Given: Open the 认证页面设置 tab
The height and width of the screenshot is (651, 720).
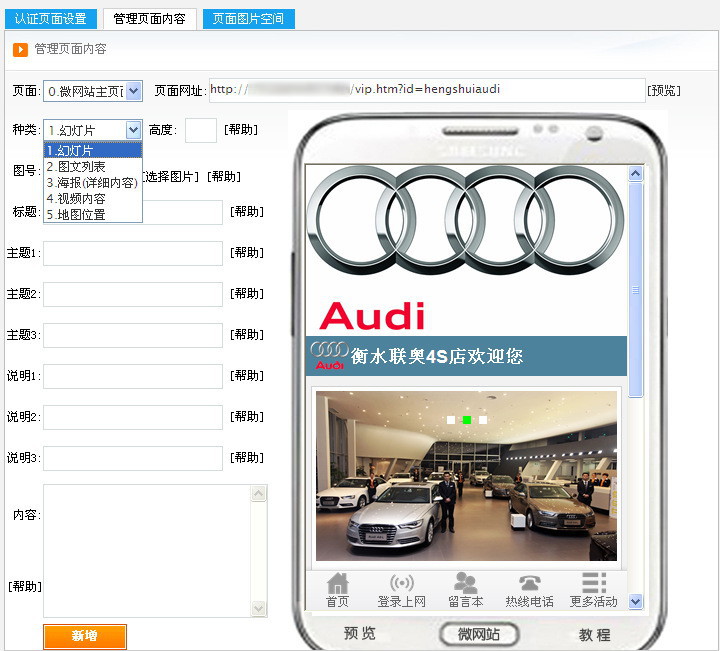Looking at the screenshot, I should pyautogui.click(x=51, y=19).
